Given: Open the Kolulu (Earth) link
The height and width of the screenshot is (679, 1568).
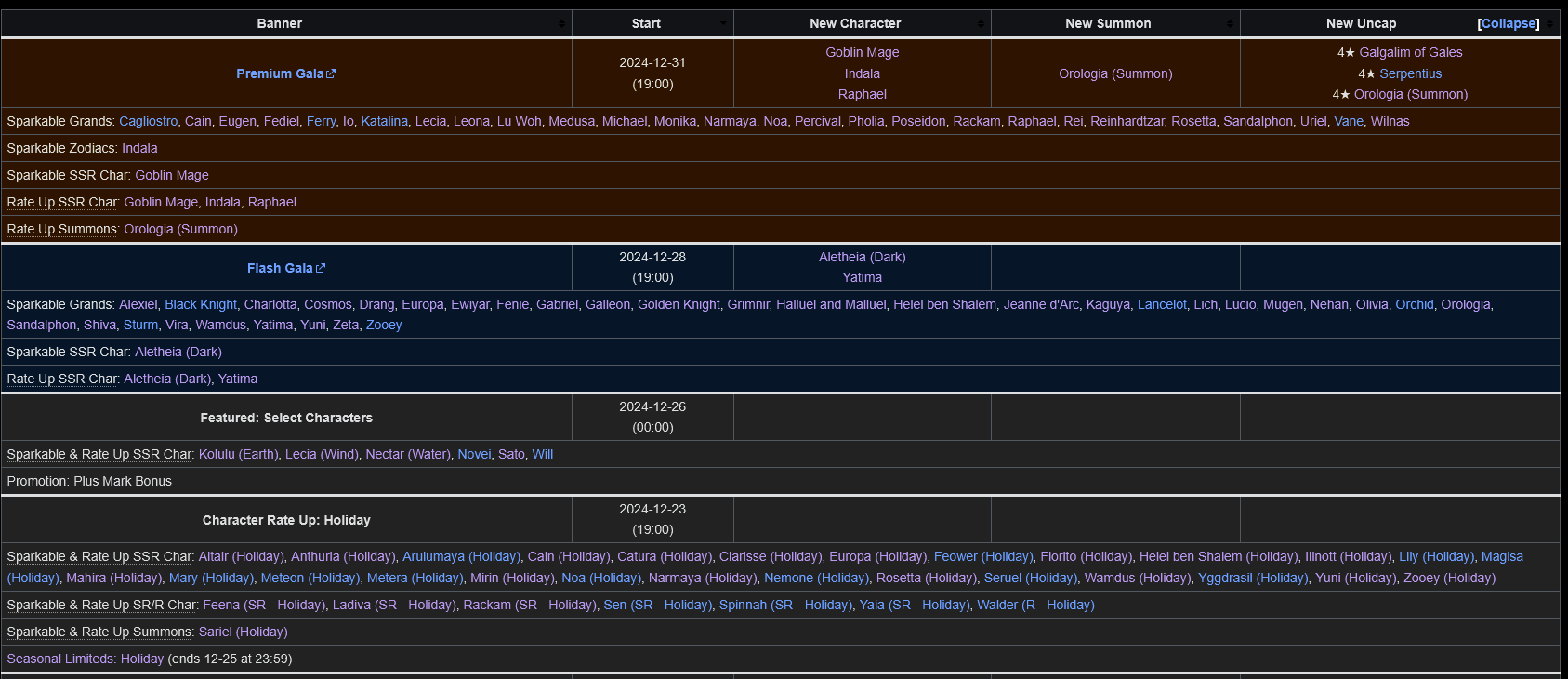Looking at the screenshot, I should tap(239, 454).
